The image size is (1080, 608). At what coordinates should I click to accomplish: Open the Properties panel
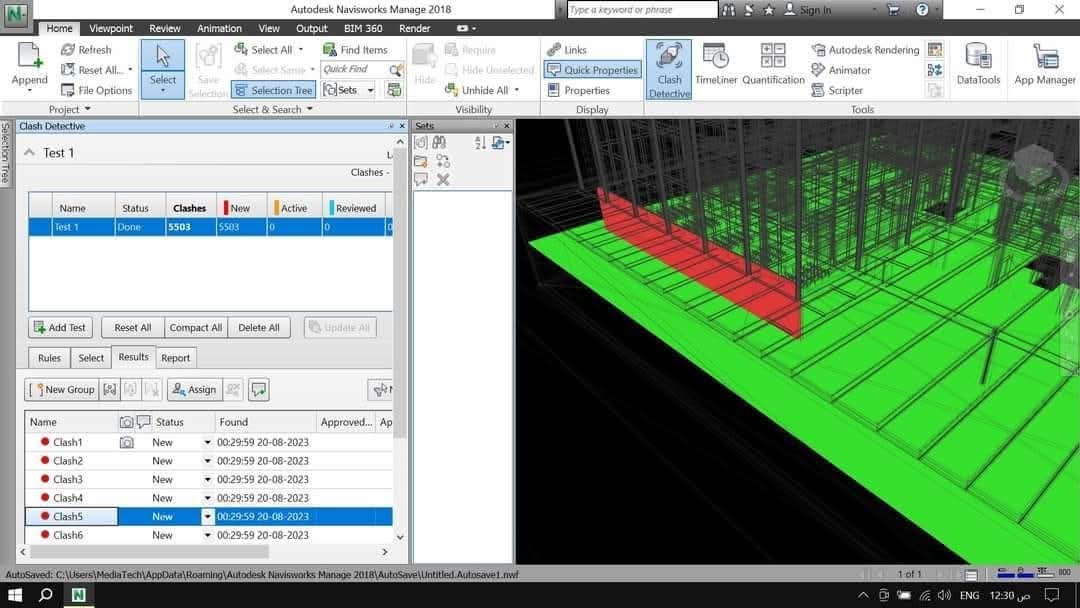click(579, 90)
